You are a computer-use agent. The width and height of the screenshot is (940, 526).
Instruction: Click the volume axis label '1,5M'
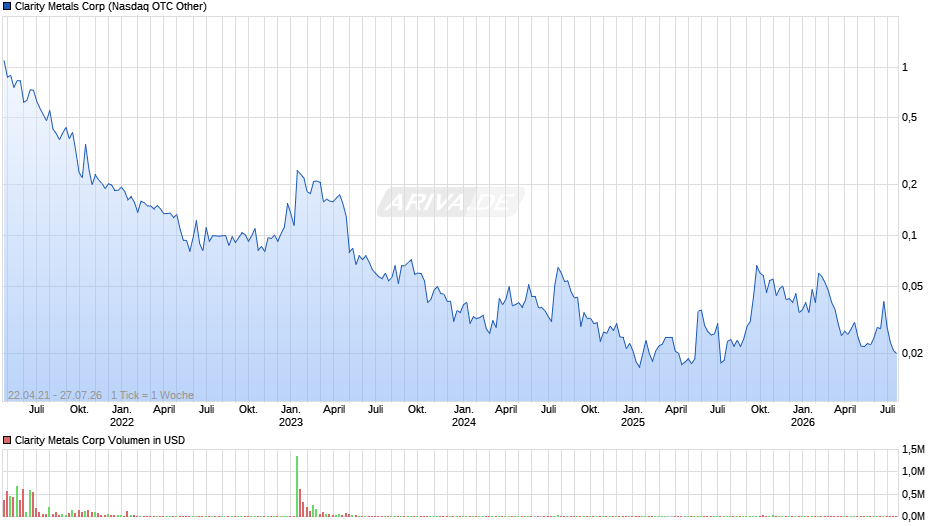(x=914, y=449)
